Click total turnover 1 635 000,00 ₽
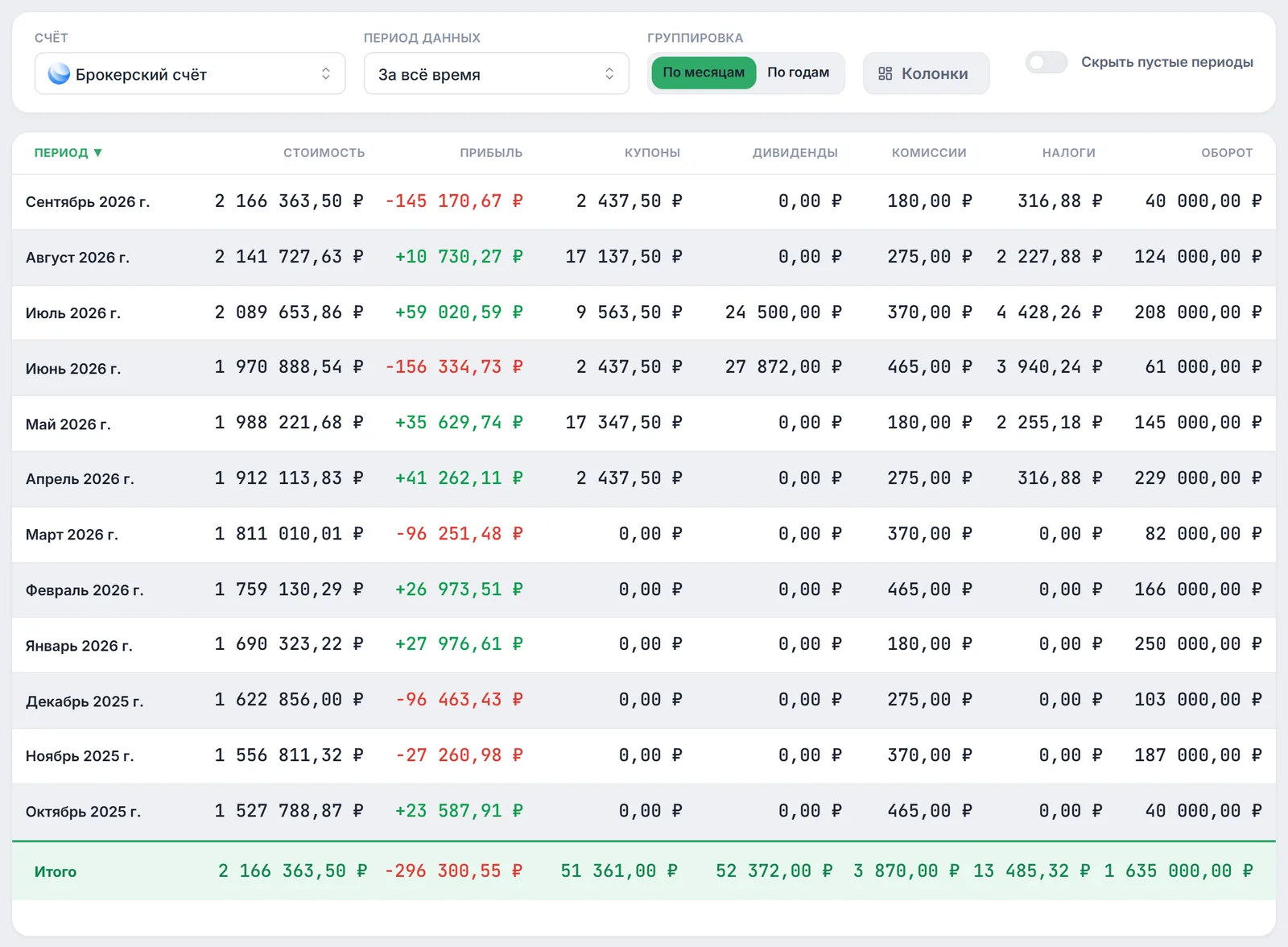This screenshot has width=1288, height=947. tap(1179, 870)
